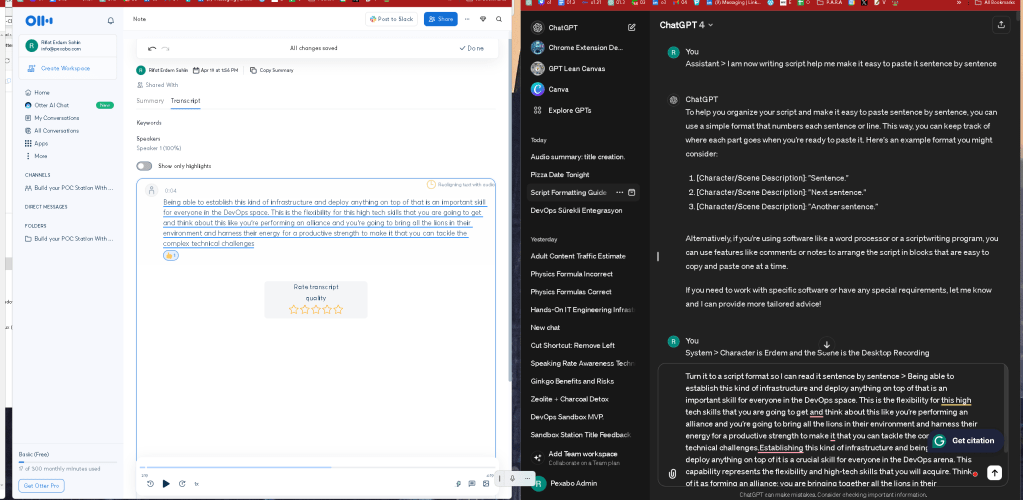Open Build your POC Station folder
The image size is (1023, 500).
click(69, 239)
